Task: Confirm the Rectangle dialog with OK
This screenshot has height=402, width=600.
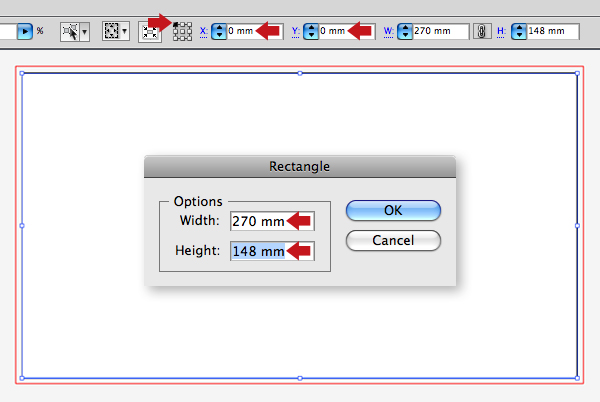Action: point(393,210)
